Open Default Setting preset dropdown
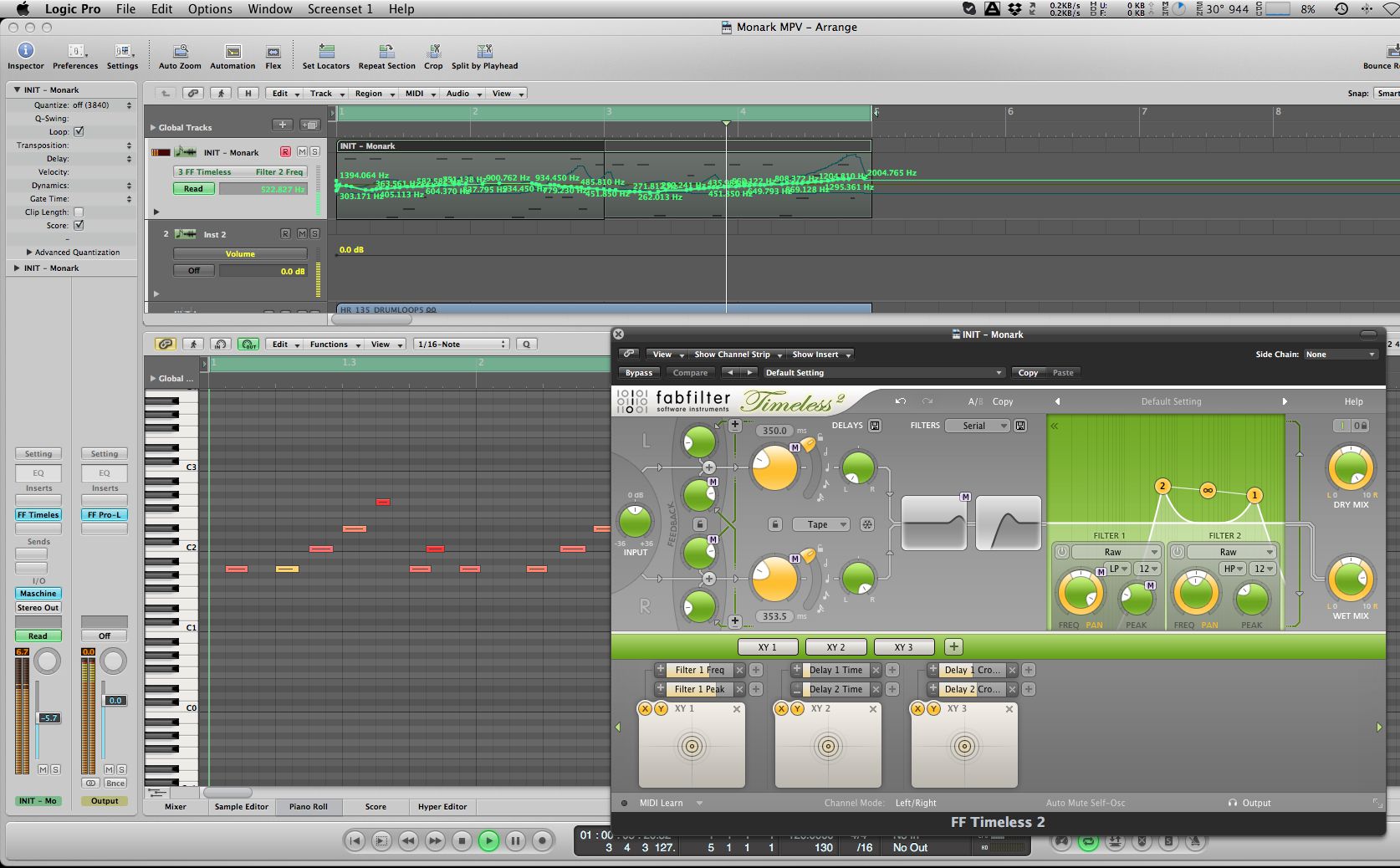The height and width of the screenshot is (868, 1400). click(x=883, y=373)
